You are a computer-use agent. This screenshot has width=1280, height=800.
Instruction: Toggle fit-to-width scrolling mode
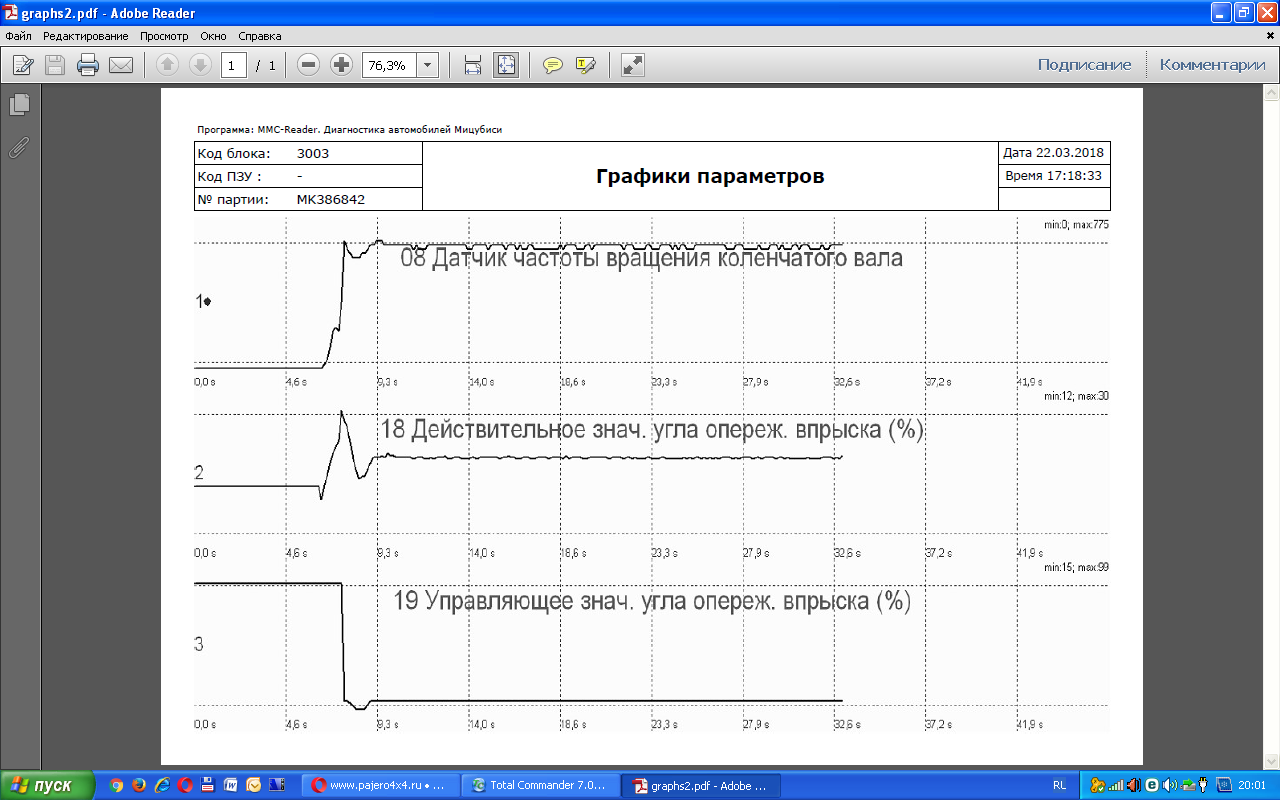[x=473, y=65]
